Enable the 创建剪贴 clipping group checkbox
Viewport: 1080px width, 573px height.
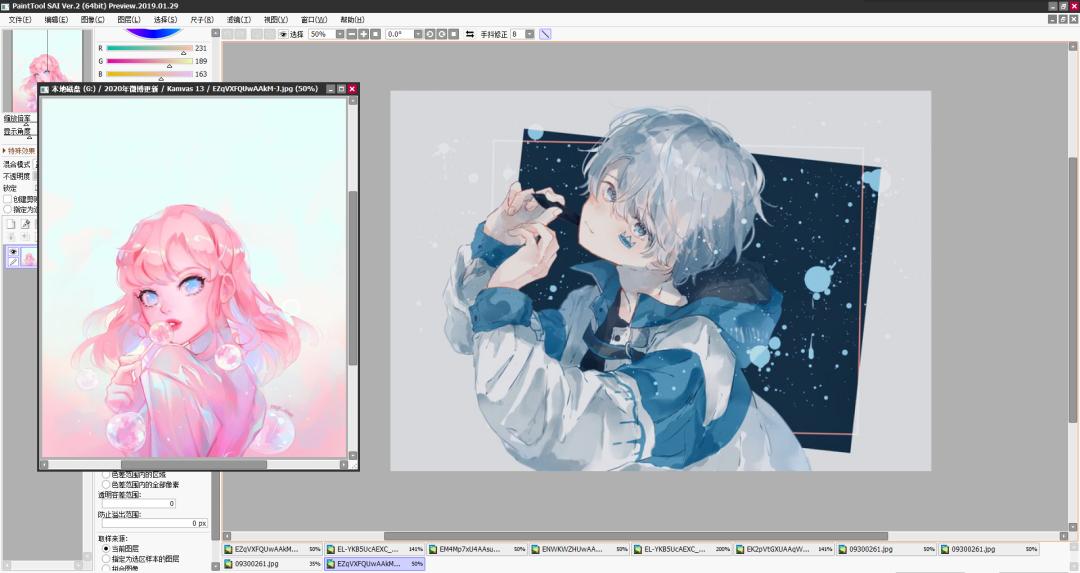coord(8,199)
